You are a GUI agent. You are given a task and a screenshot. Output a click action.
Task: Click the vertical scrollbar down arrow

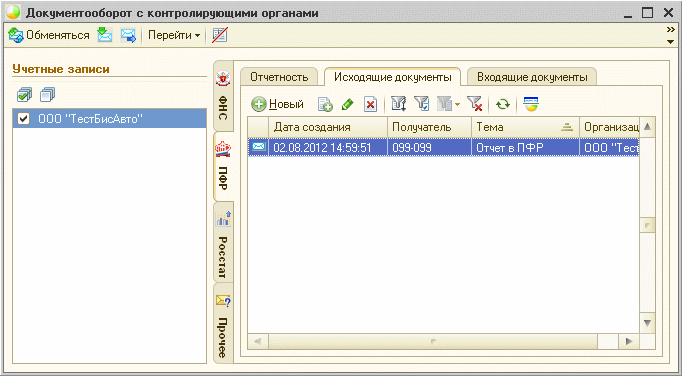[647, 323]
